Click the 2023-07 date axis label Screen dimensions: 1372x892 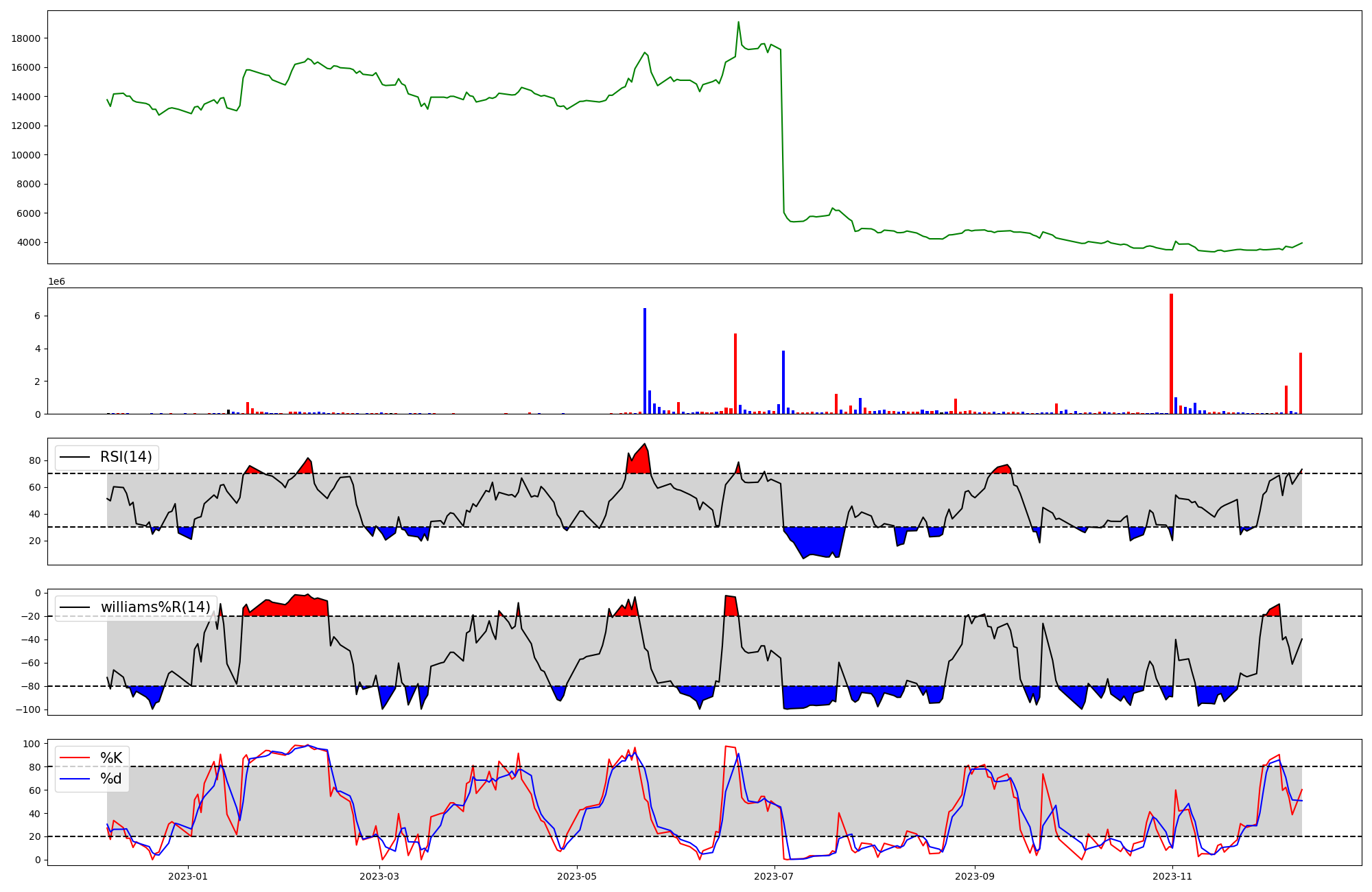point(774,876)
